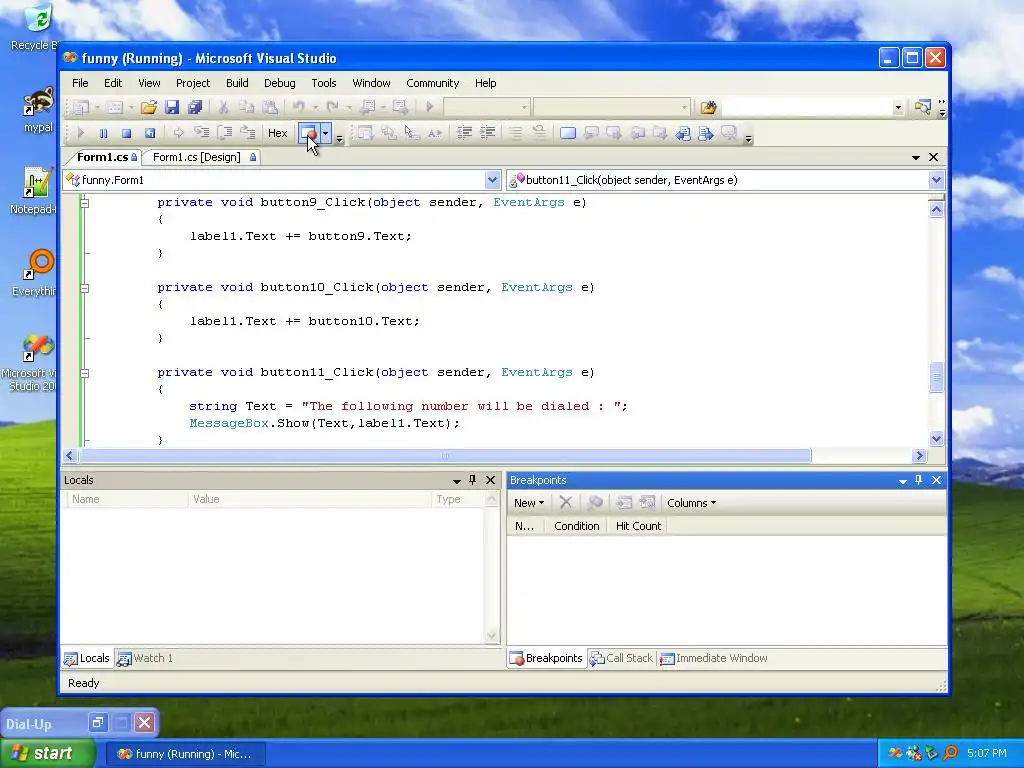
Task: Open the Help menu
Action: pyautogui.click(x=485, y=83)
